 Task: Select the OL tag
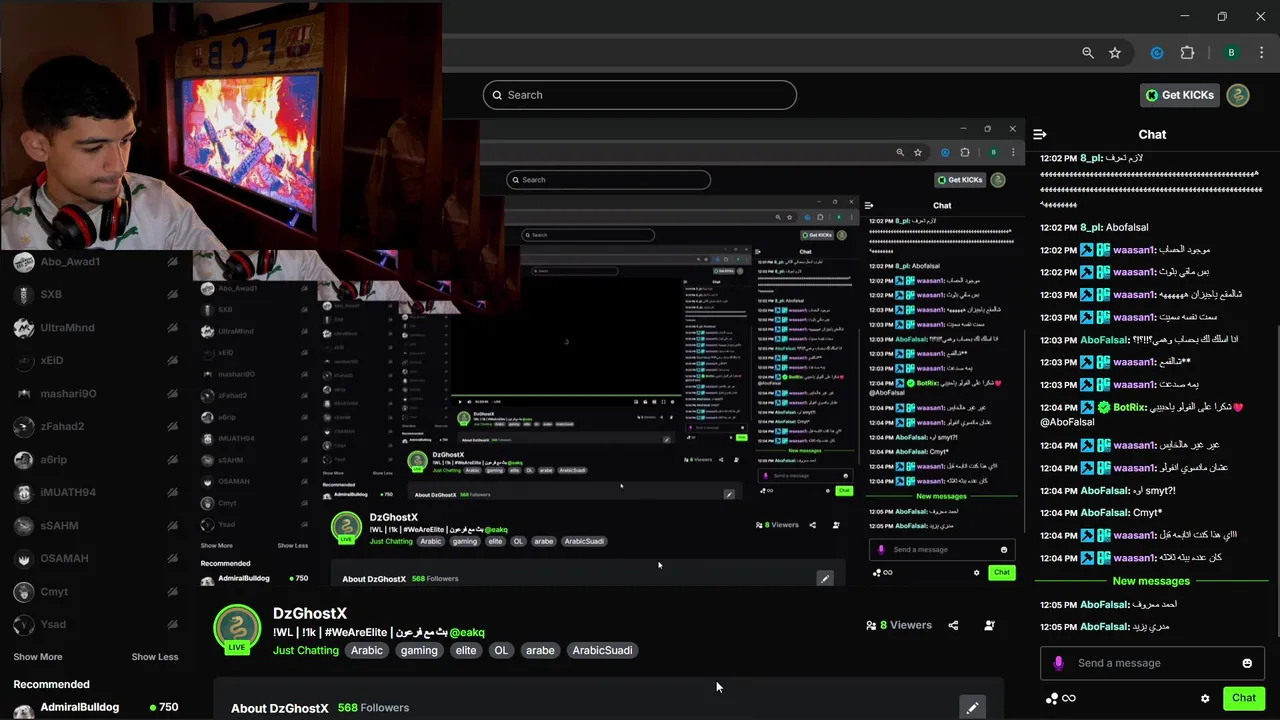[x=501, y=650]
